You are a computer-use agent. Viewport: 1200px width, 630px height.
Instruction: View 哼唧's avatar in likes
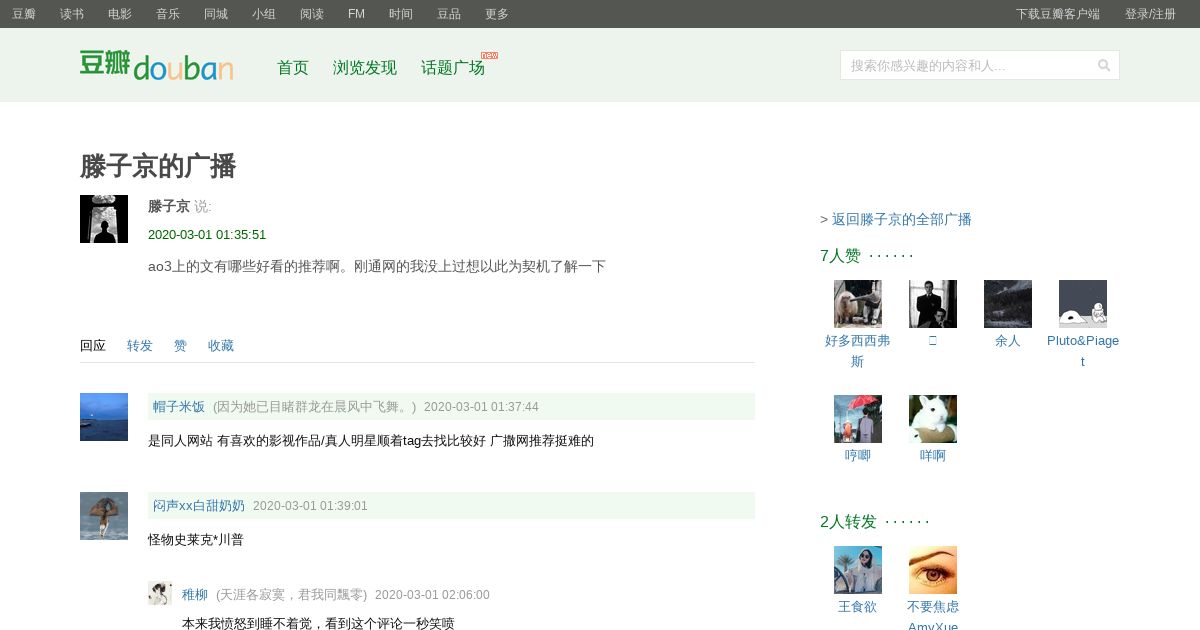coord(858,419)
